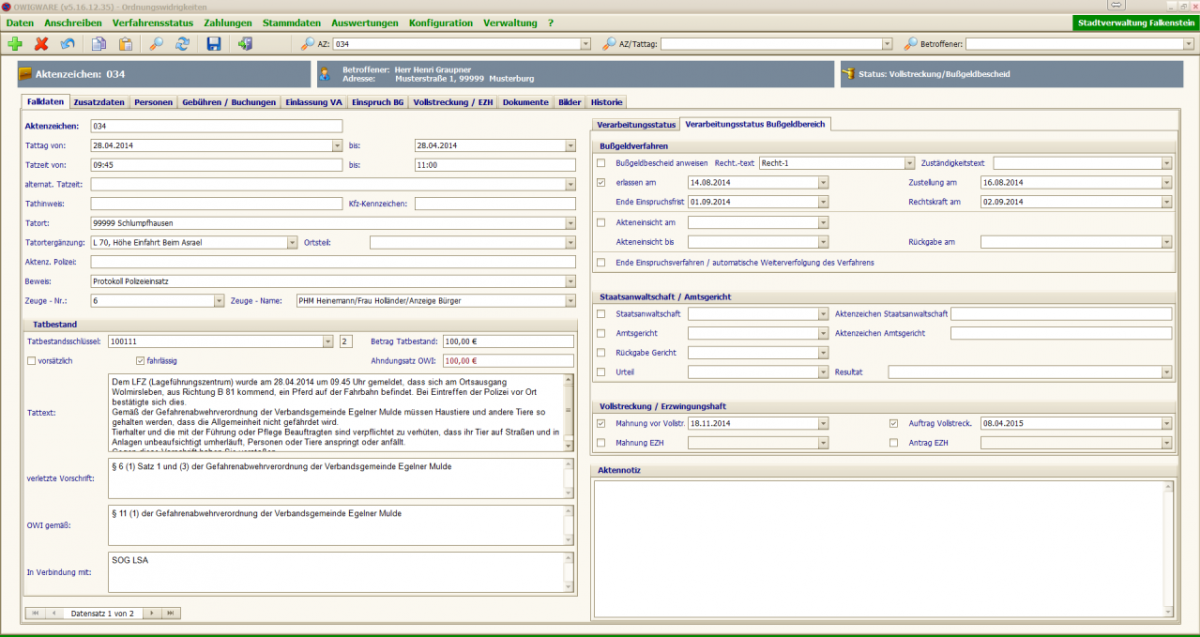This screenshot has width=1200, height=637.
Task: Enable the vorsätzlich checkbox
Action: click(x=31, y=361)
